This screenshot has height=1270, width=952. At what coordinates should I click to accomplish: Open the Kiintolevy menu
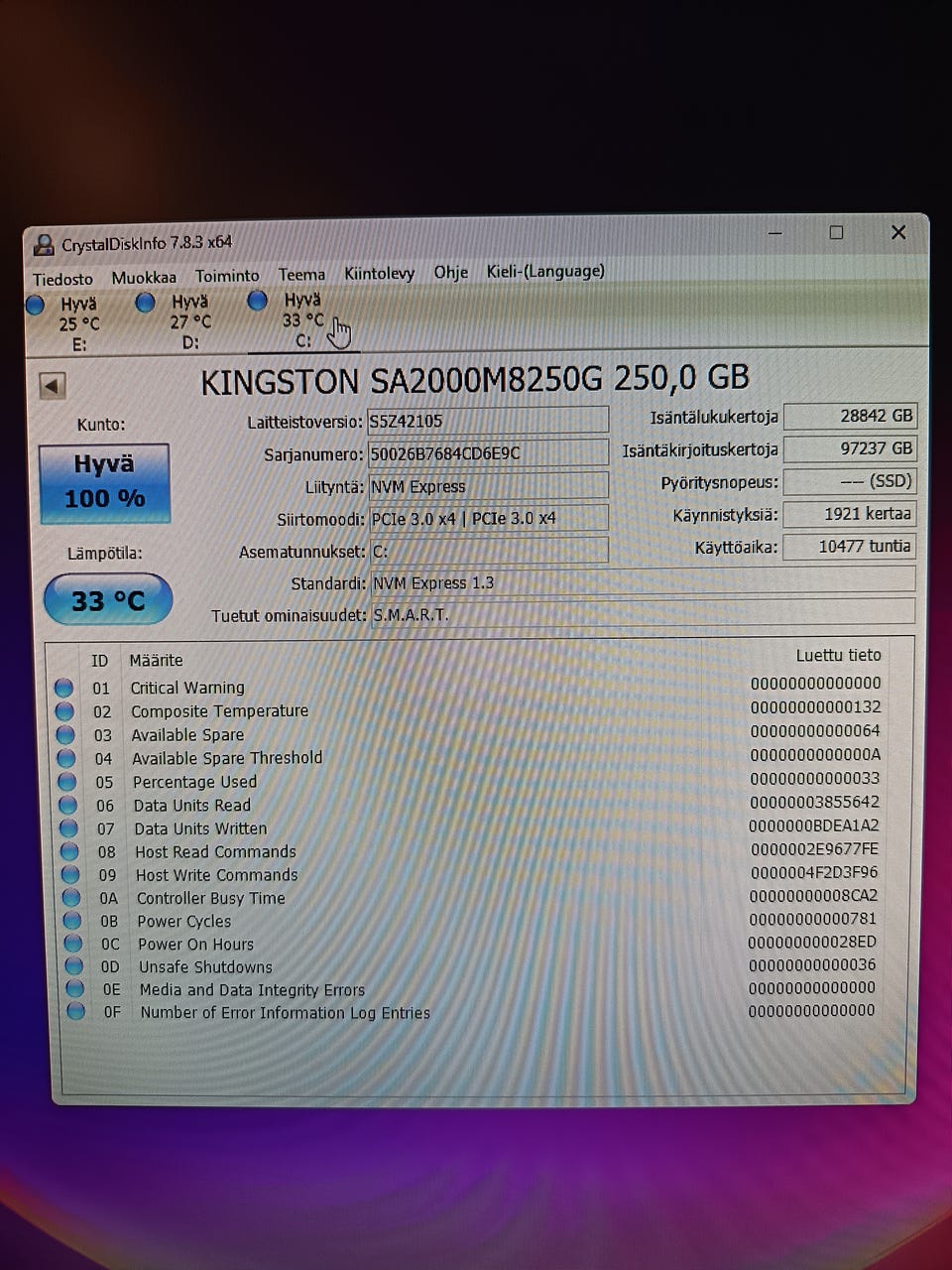(x=379, y=273)
